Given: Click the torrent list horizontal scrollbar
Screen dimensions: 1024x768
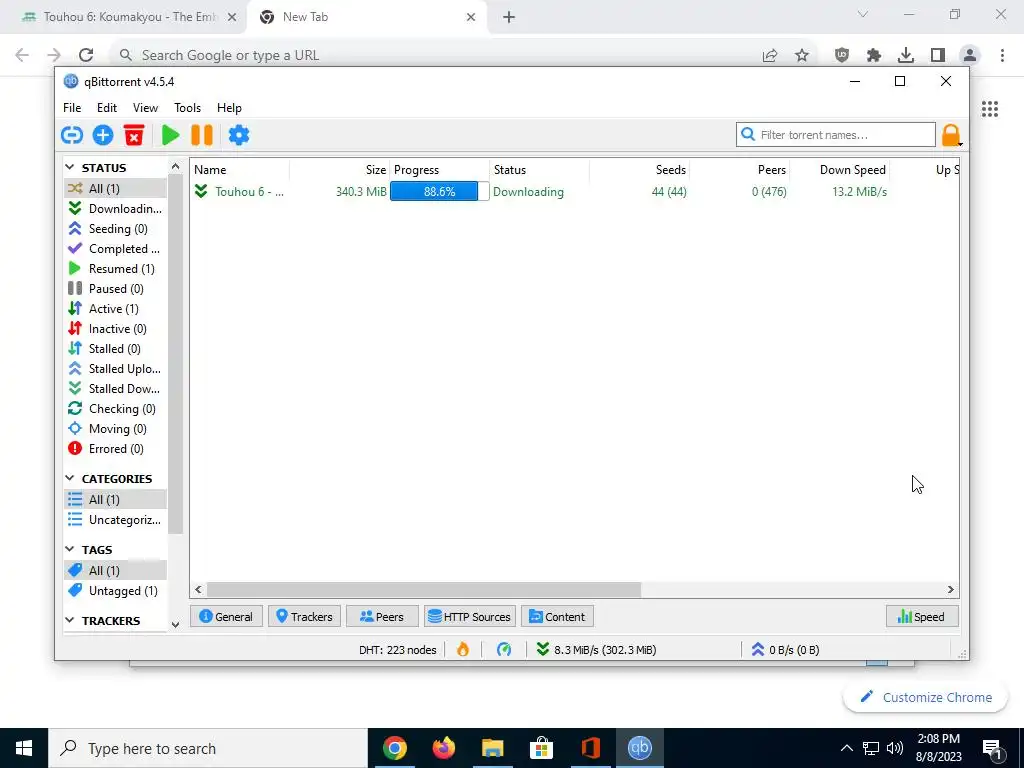Looking at the screenshot, I should [423, 590].
